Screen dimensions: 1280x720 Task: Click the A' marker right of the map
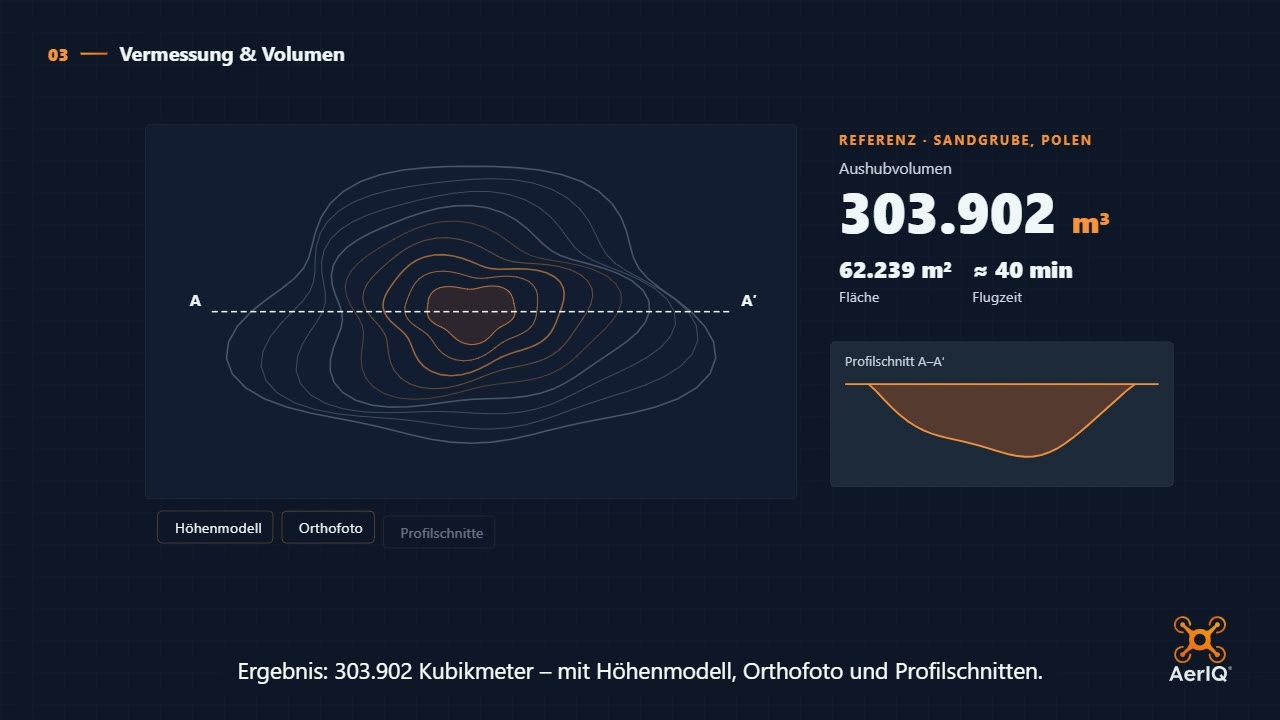[748, 300]
